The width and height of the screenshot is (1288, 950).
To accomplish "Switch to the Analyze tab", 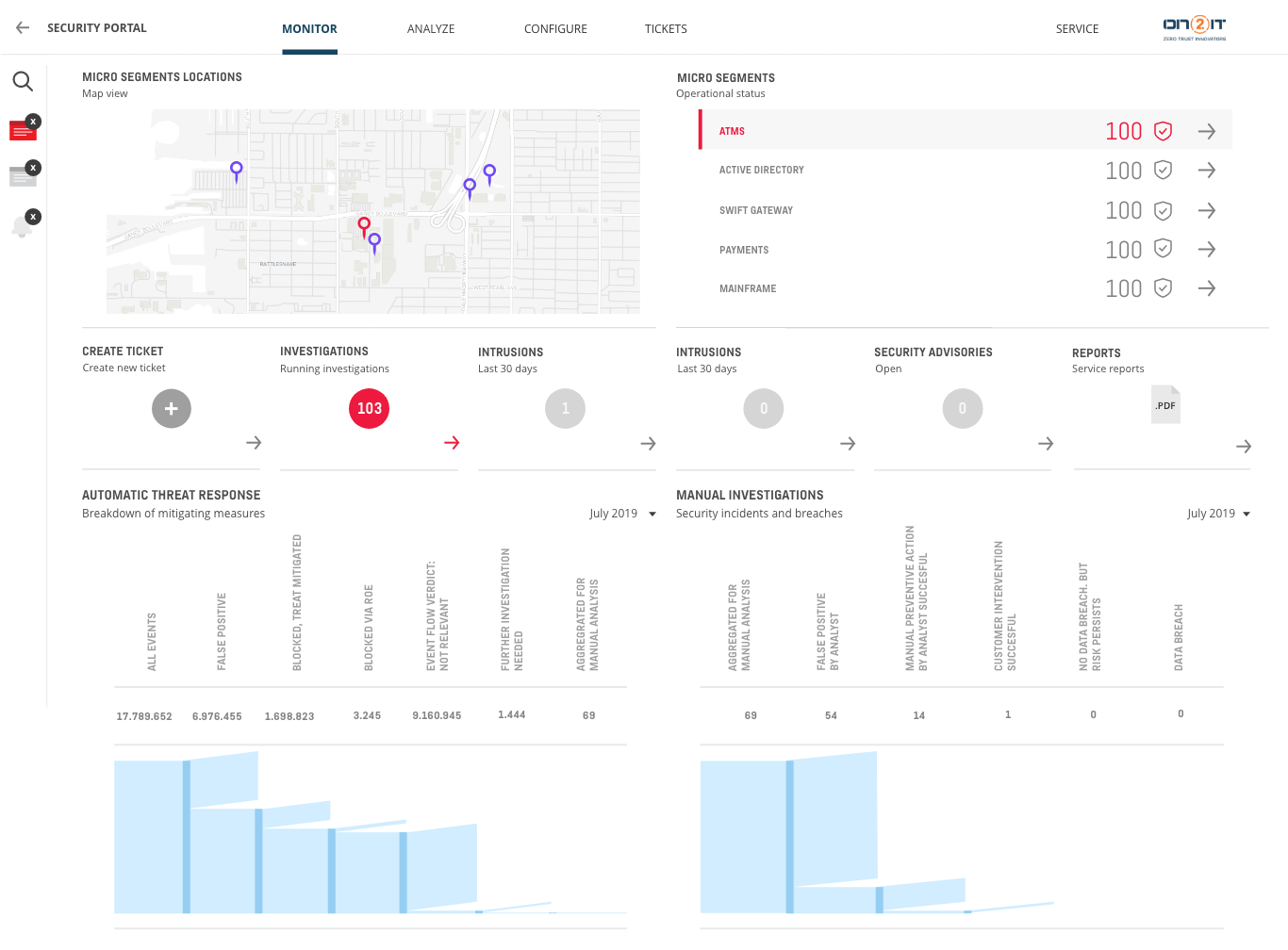I will tap(431, 29).
